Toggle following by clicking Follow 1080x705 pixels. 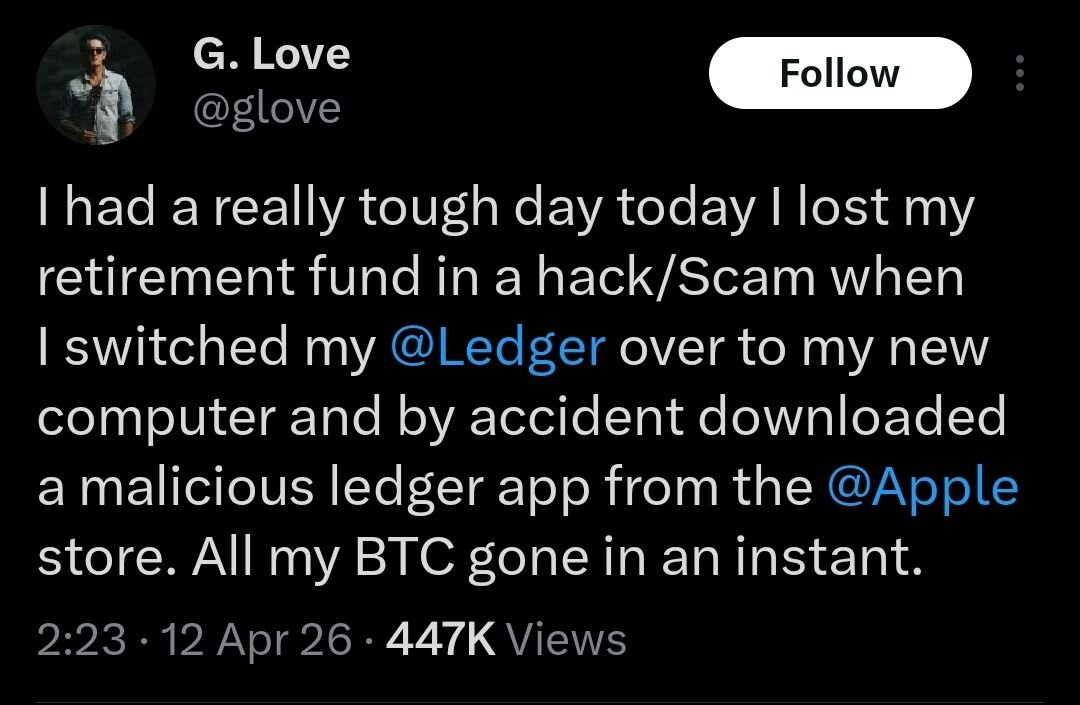tap(840, 72)
